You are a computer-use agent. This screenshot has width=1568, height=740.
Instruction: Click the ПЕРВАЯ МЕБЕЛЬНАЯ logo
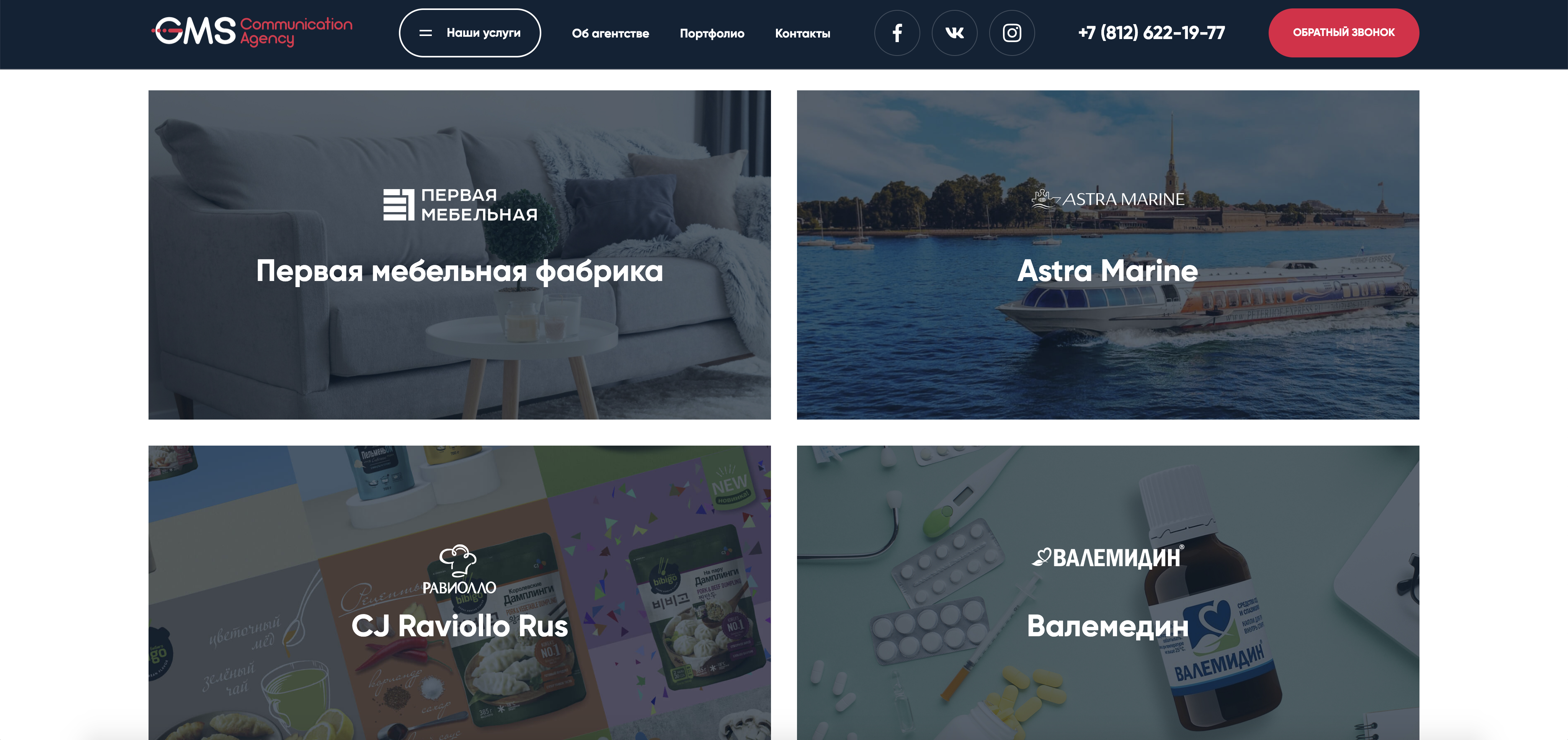(x=460, y=205)
